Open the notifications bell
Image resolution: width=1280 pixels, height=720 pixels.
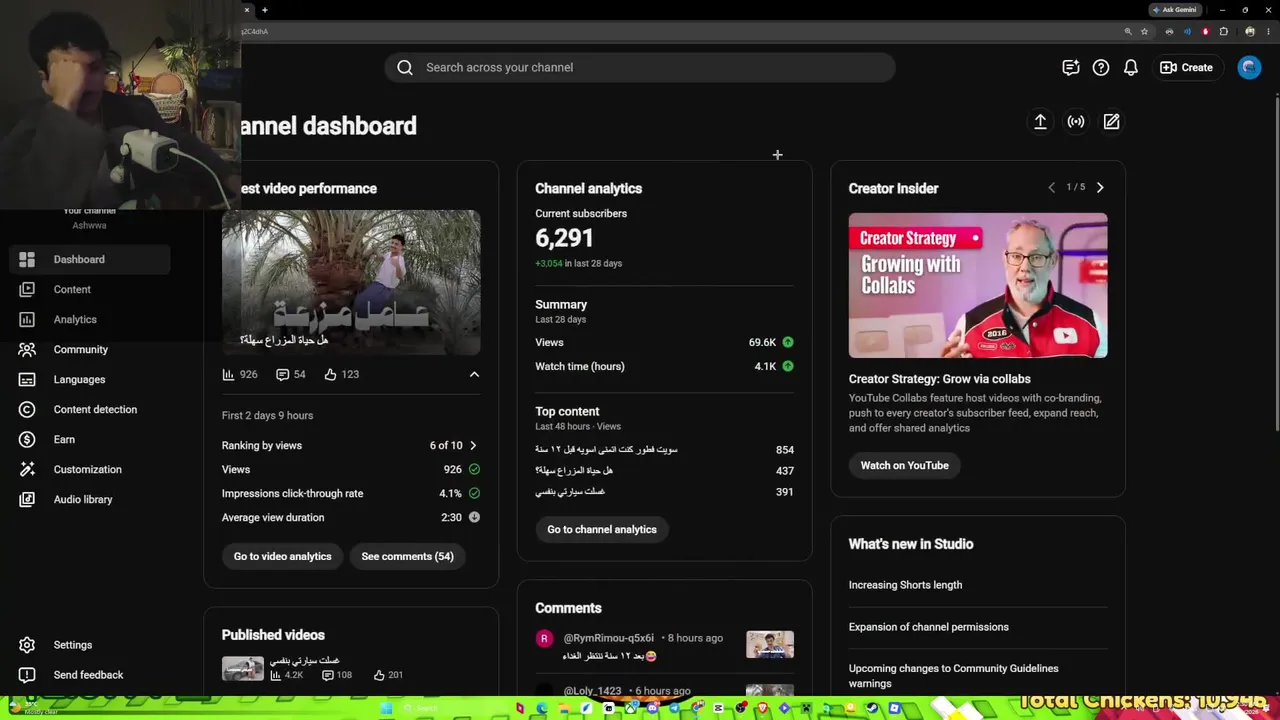pos(1131,67)
